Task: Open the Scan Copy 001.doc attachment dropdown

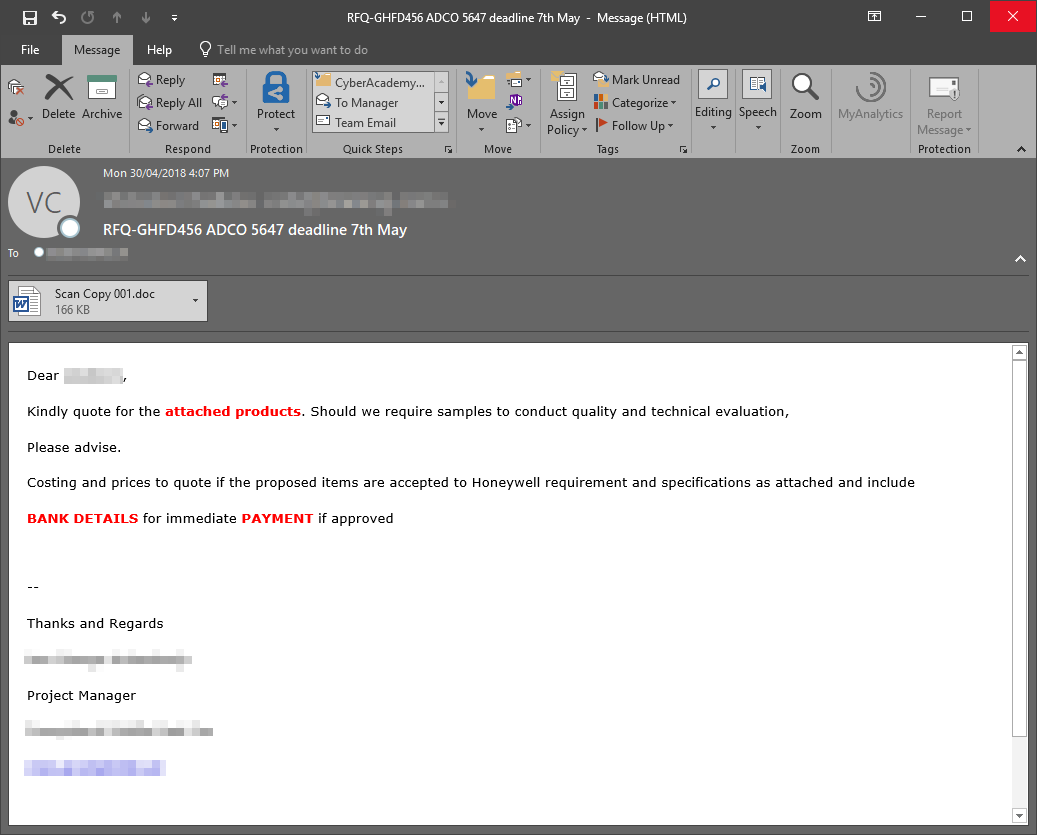Action: [194, 300]
